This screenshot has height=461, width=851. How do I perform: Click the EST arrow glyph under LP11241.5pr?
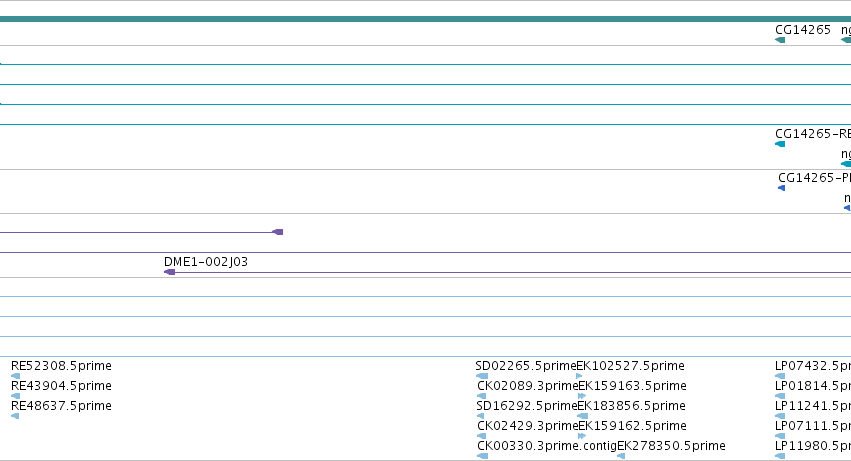tap(780, 416)
